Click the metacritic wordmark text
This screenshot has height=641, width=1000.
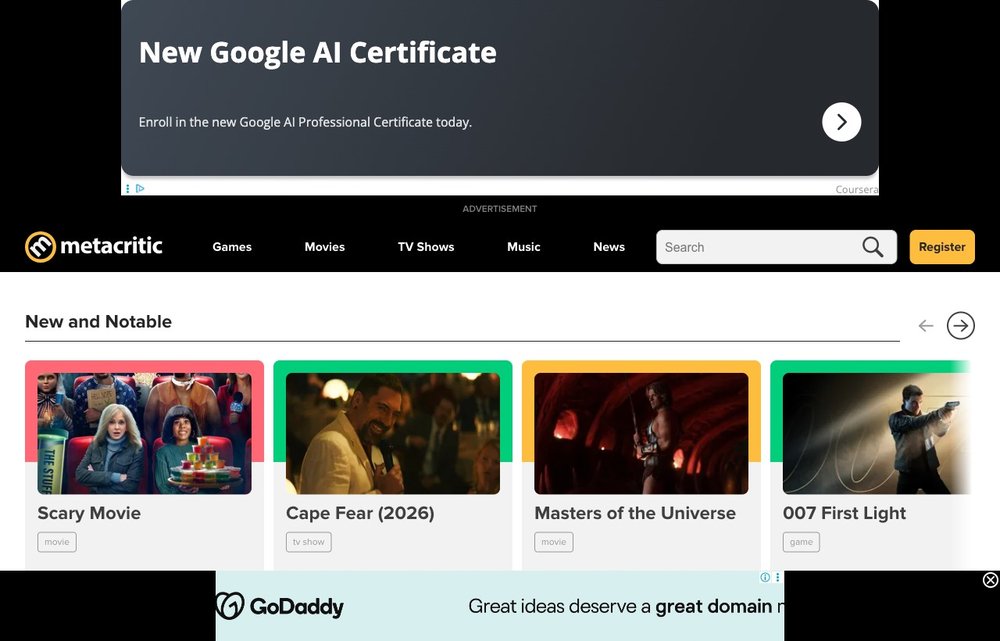(112, 246)
